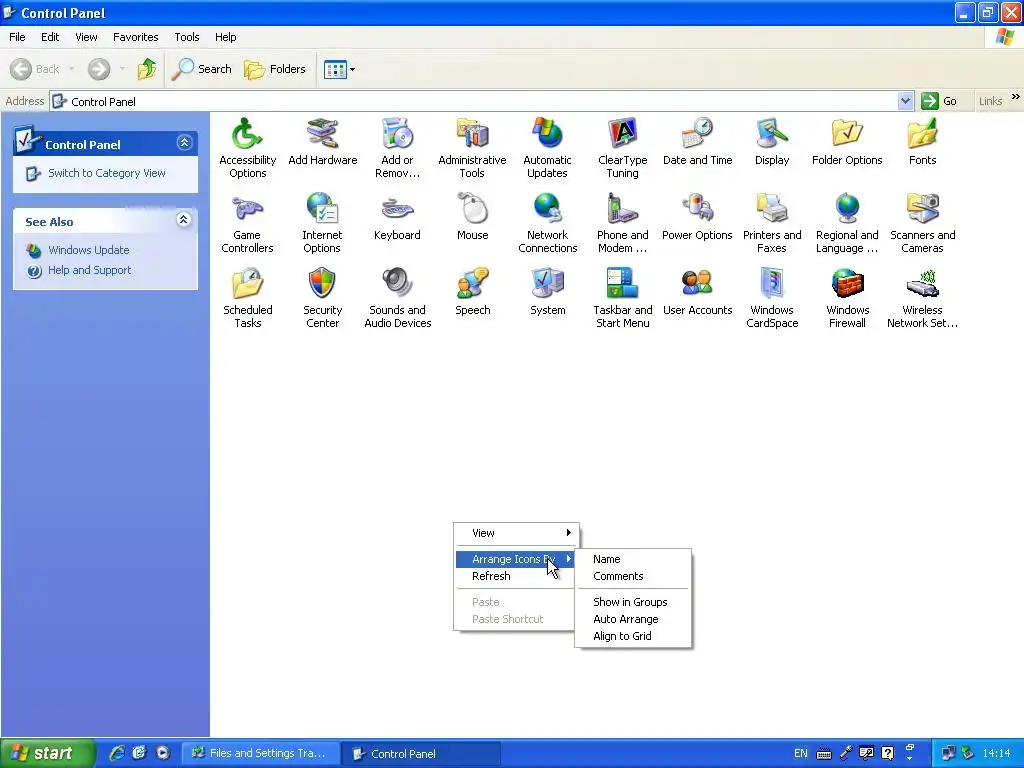The height and width of the screenshot is (768, 1024).
Task: Open Internet Options icon
Action: (322, 209)
